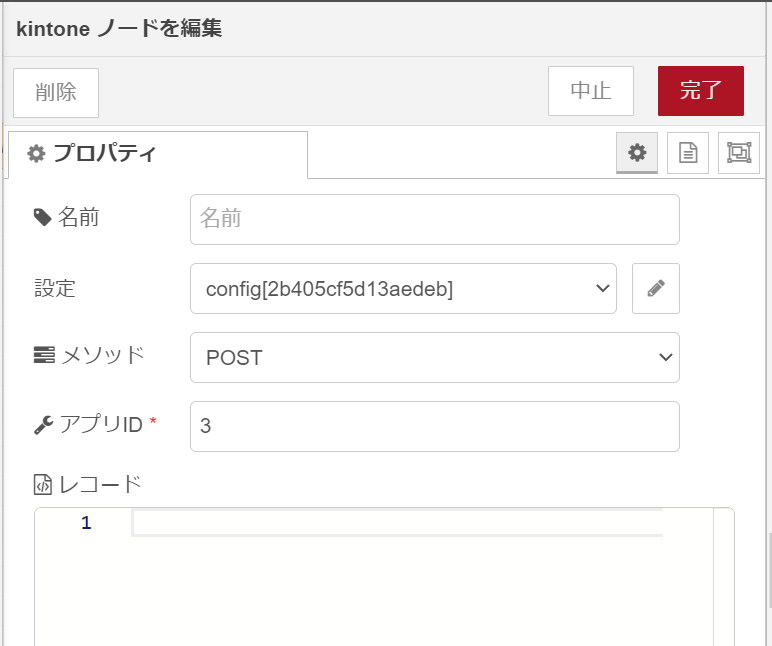Click the レコード label text
Viewport: 772px width, 646px height.
pyautogui.click(x=100, y=484)
